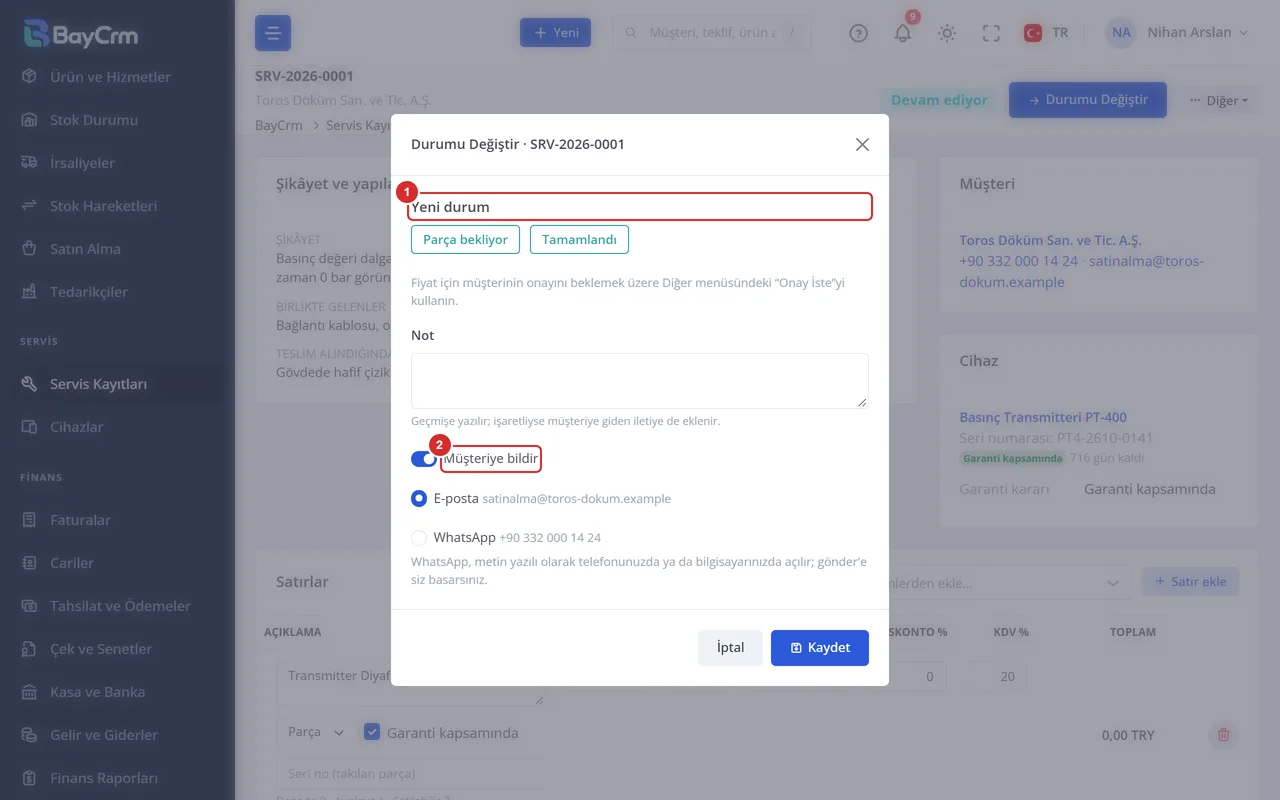Open İrsaliyeler in the sidebar

coord(82,163)
